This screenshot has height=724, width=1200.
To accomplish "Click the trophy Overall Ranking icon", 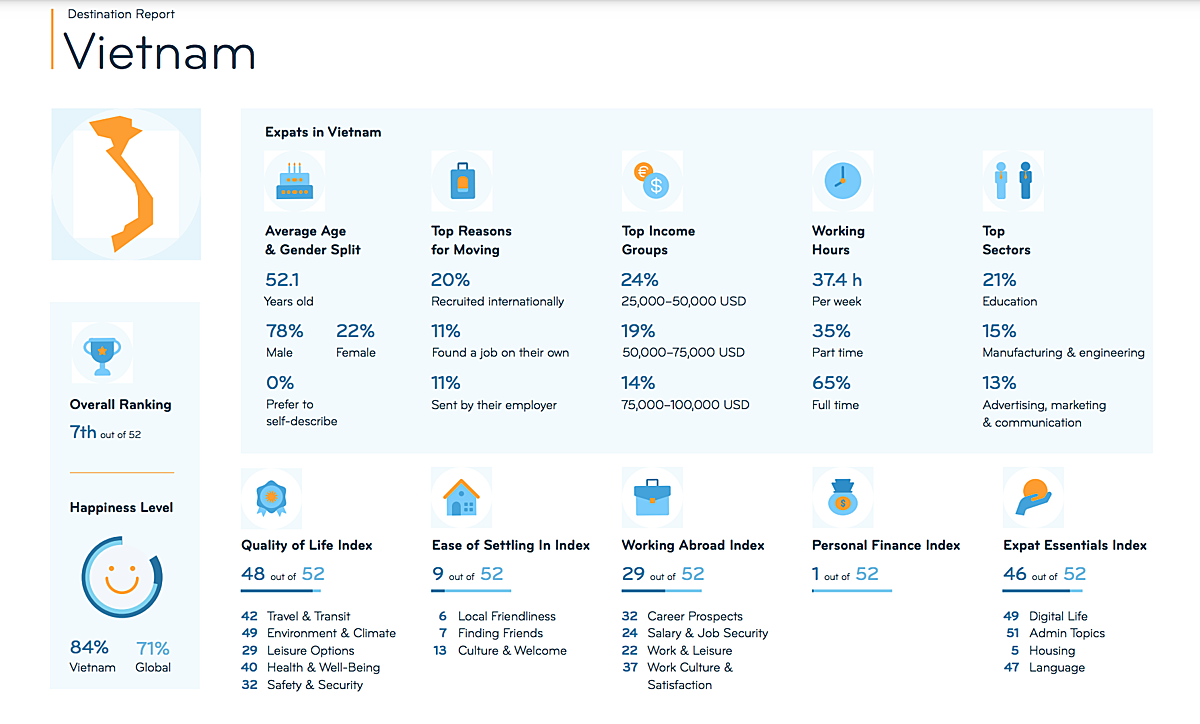I will pos(101,353).
